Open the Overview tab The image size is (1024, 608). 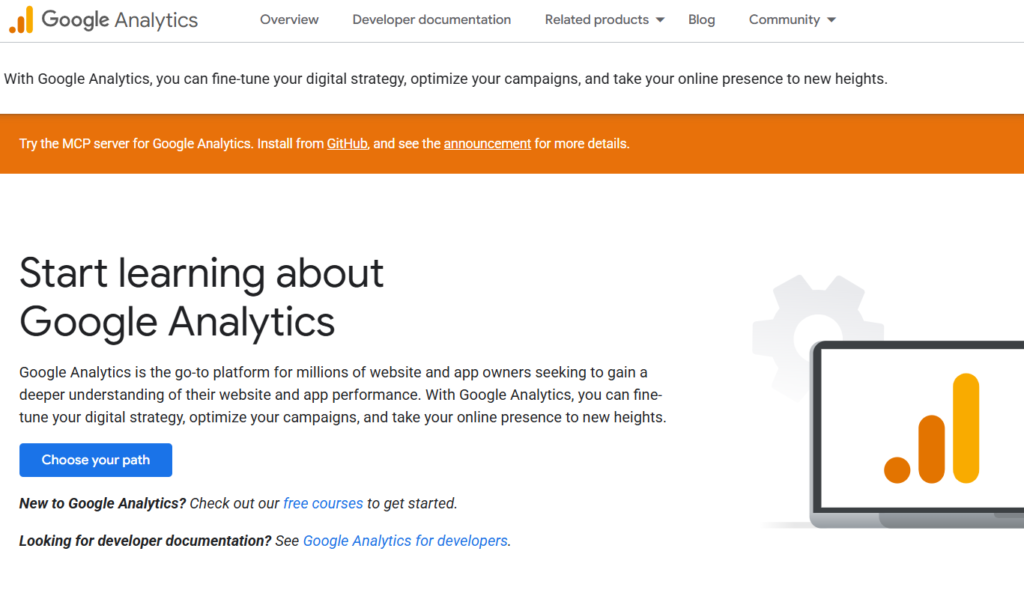coord(289,20)
